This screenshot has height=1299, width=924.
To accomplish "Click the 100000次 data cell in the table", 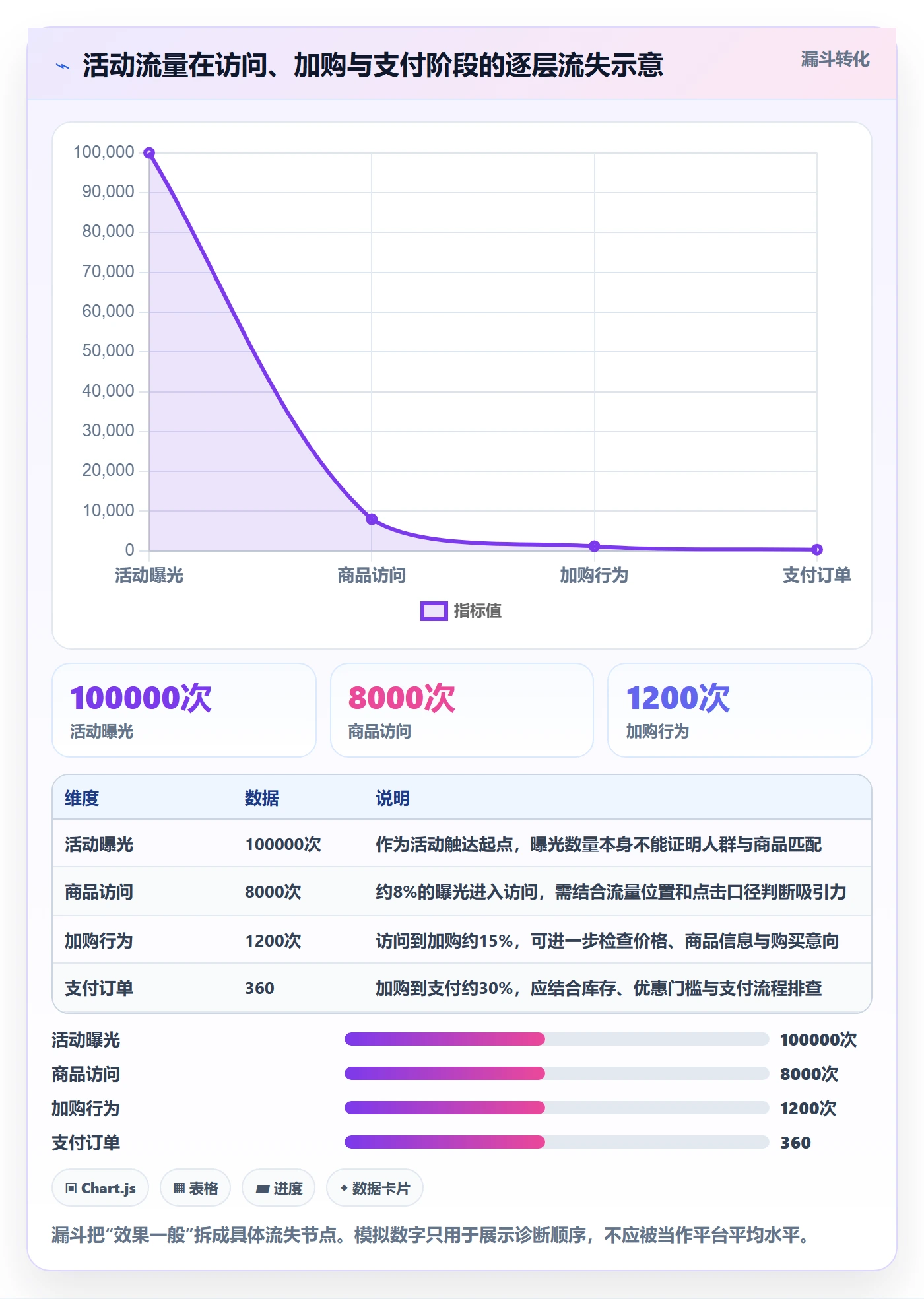I will (283, 845).
